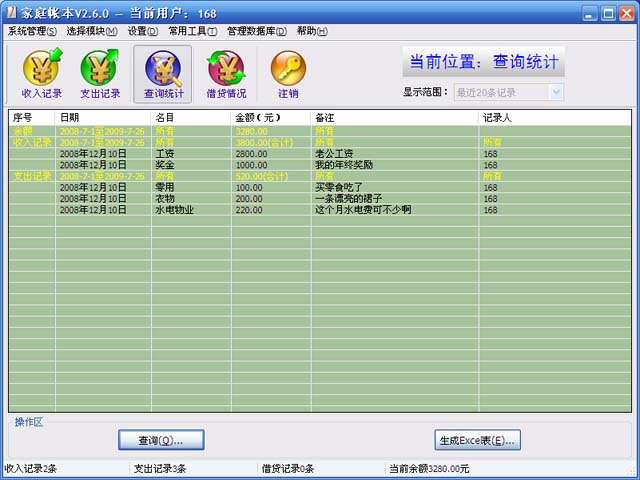This screenshot has width=640, height=480.
Task: Click the 200.00 amount cell
Action: [249, 199]
